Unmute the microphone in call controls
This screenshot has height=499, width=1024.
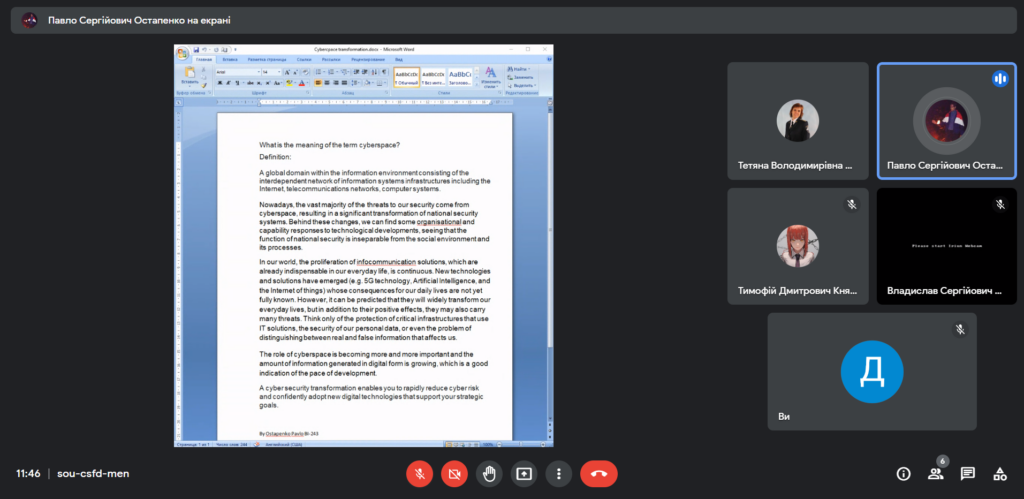coord(420,473)
